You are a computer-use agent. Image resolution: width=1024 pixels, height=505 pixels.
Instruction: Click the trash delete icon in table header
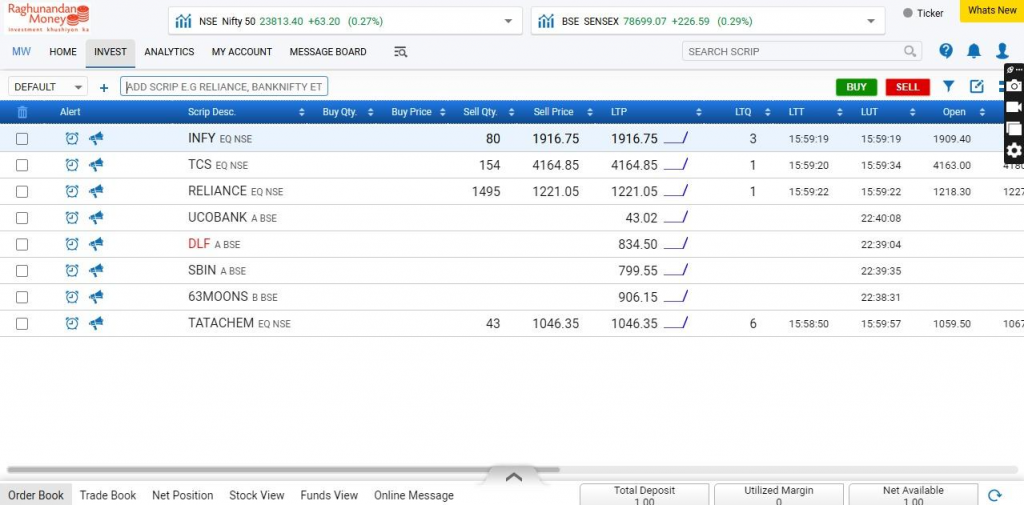22,112
